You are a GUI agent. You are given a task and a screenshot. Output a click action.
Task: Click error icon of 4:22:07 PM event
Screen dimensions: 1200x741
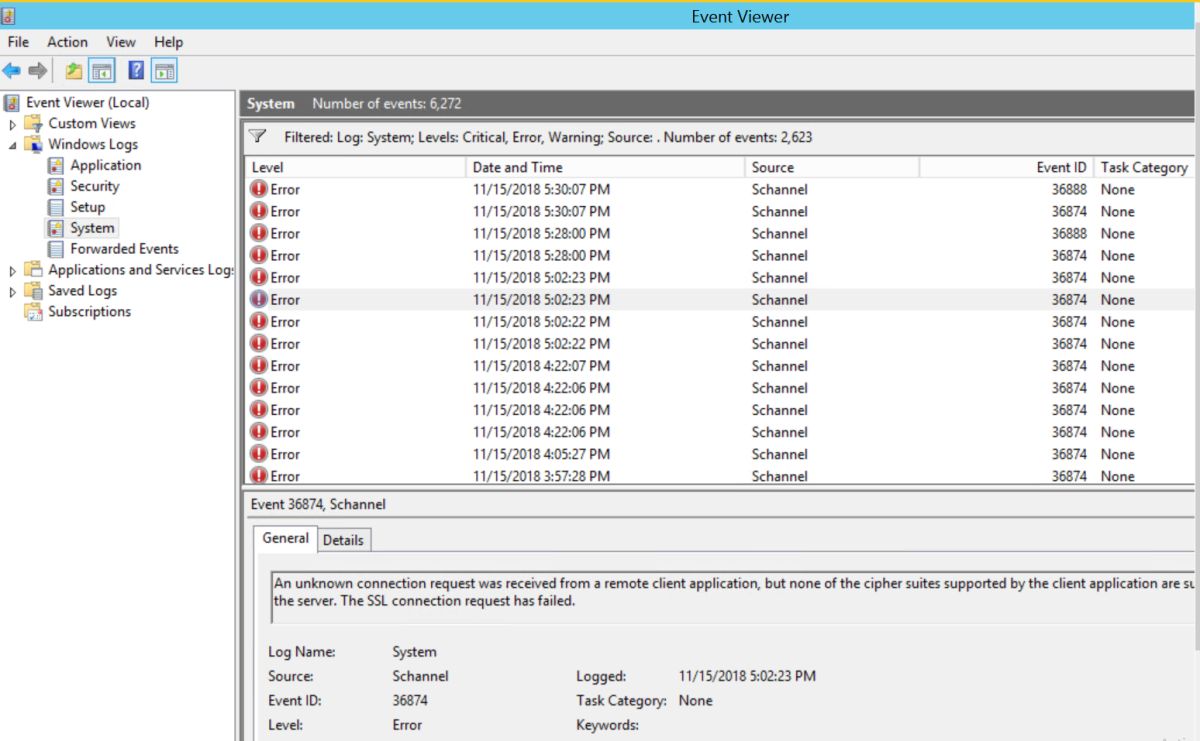(x=259, y=366)
